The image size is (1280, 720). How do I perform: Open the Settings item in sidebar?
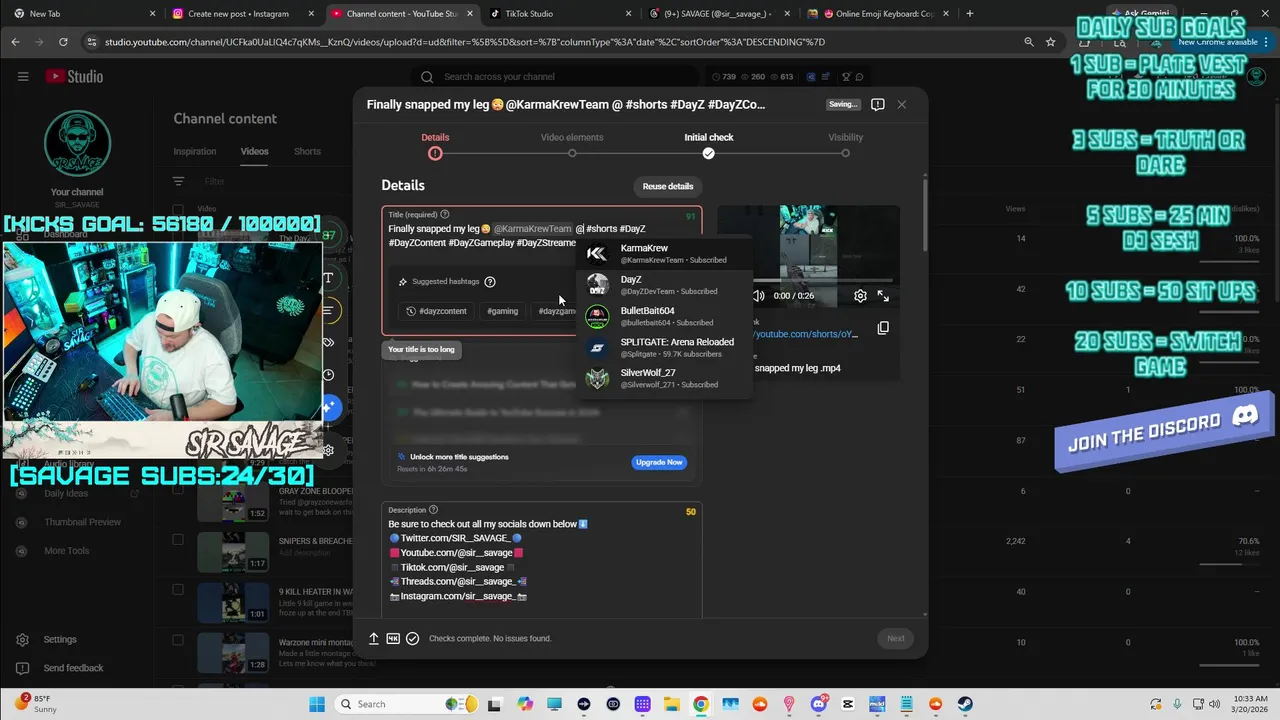coord(60,639)
